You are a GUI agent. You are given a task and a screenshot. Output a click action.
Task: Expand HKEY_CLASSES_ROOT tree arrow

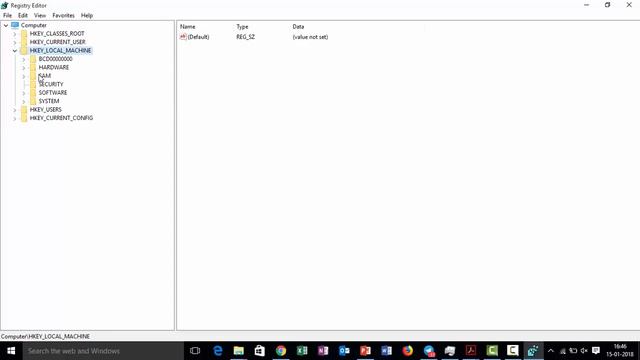[15, 34]
